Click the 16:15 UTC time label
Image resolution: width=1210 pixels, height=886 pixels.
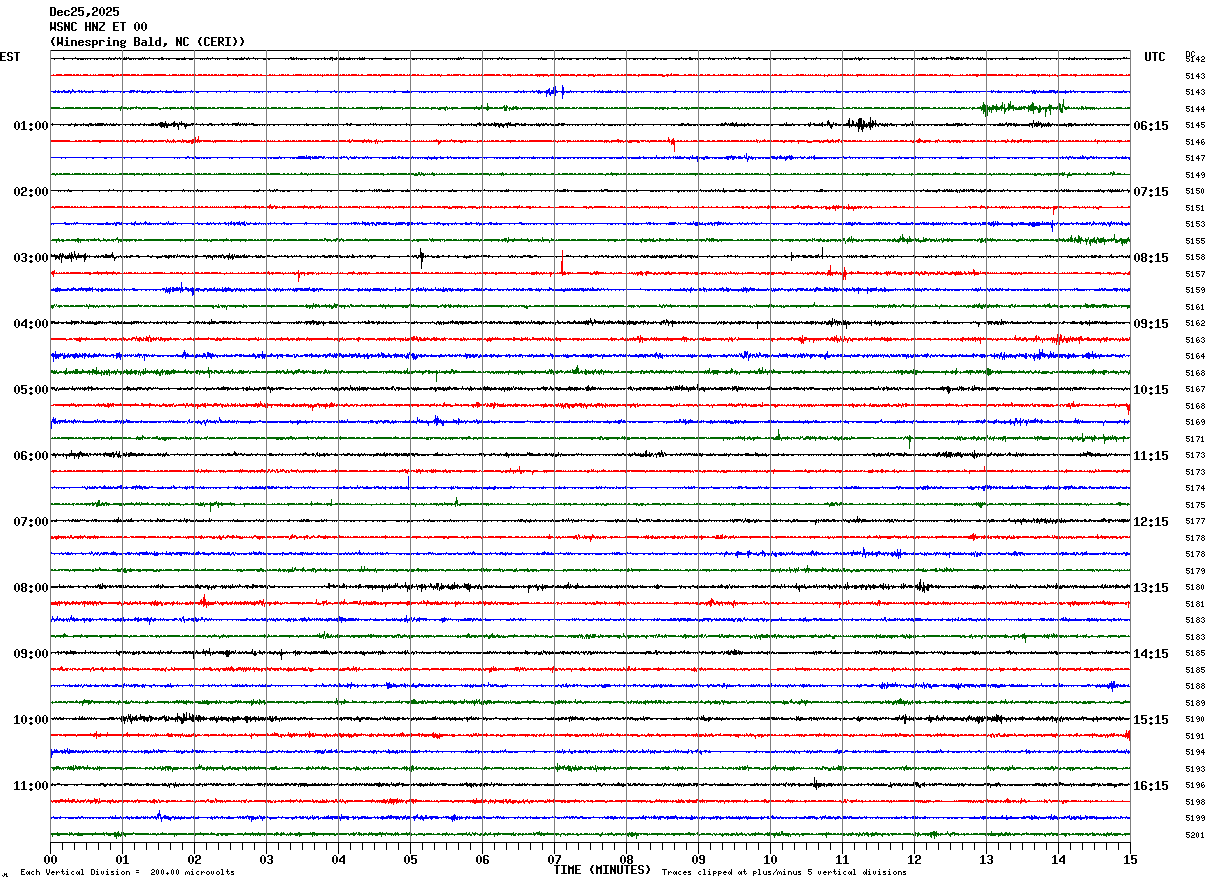[x=1151, y=786]
